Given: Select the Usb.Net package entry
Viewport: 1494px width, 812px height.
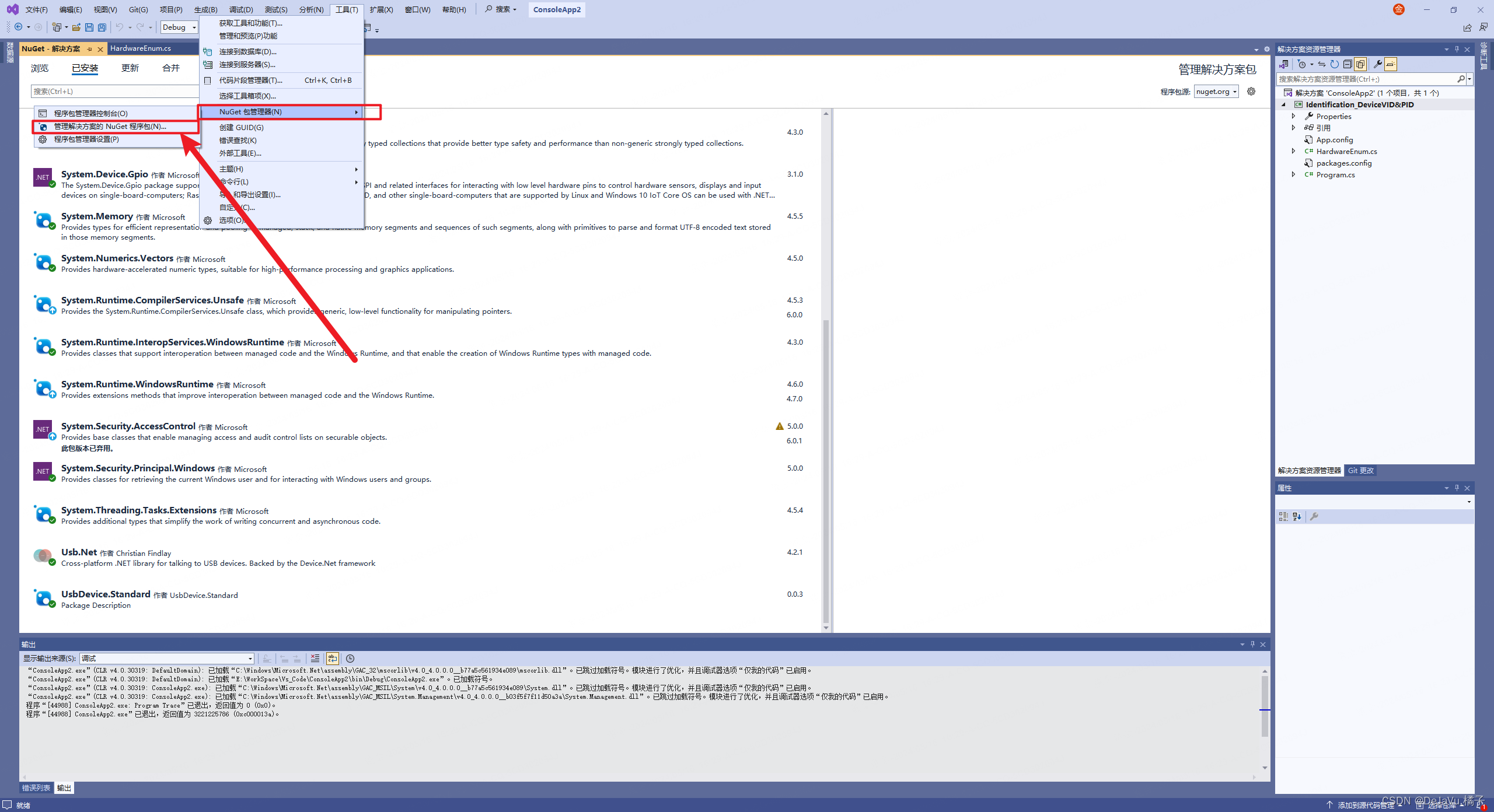Looking at the screenshot, I should 421,558.
